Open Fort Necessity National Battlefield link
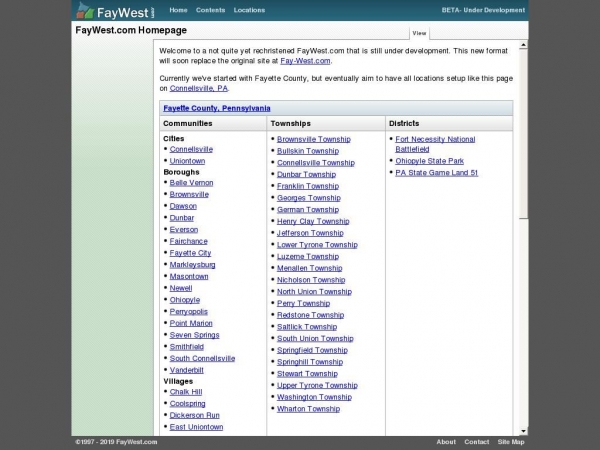The image size is (600, 450). point(435,144)
